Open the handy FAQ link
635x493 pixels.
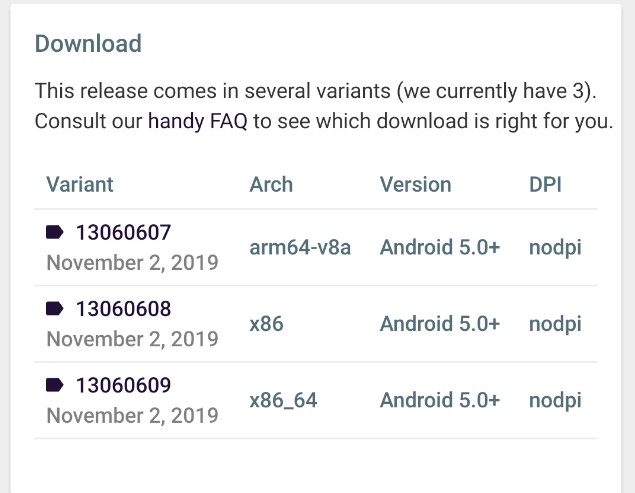click(198, 121)
